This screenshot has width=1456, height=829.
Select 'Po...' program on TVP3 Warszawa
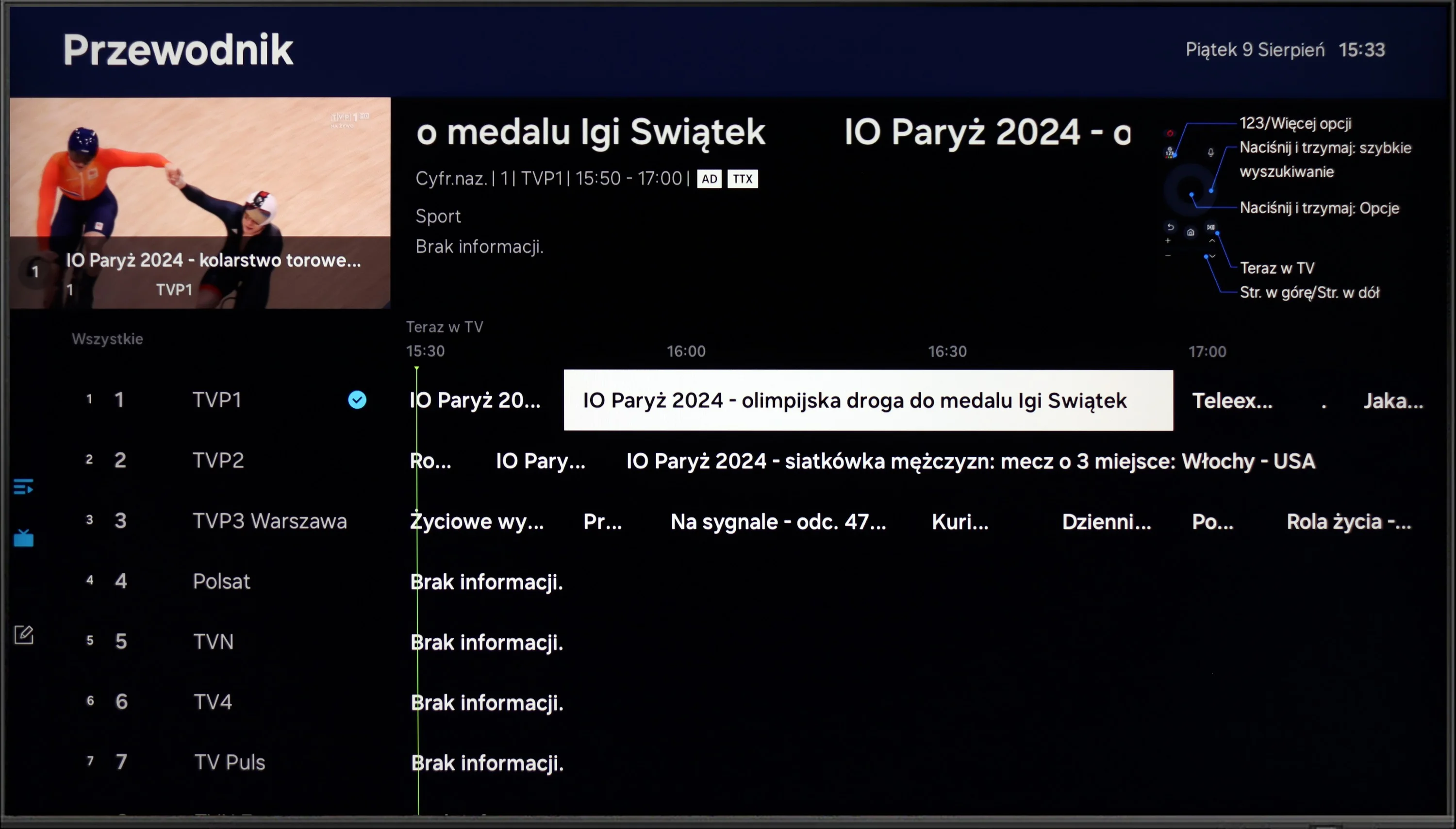(1212, 522)
